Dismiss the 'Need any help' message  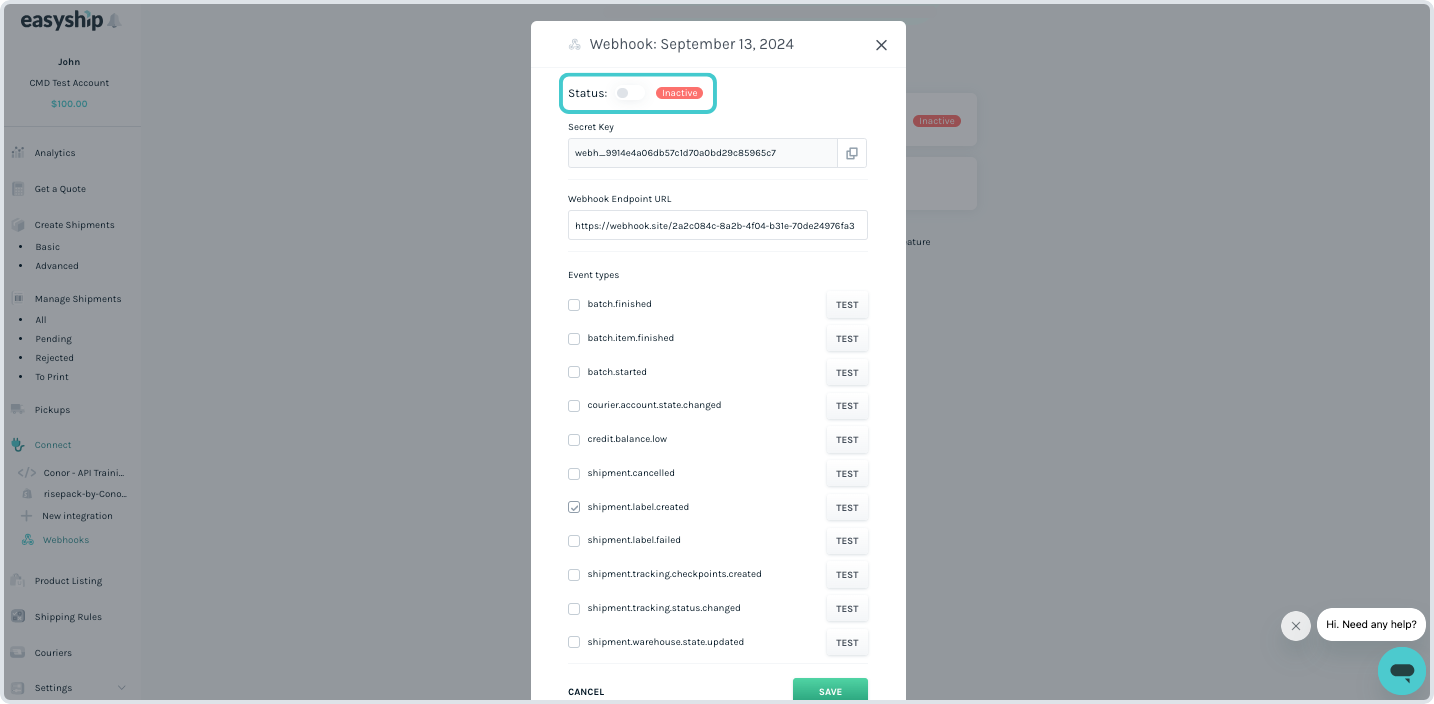pos(1295,626)
